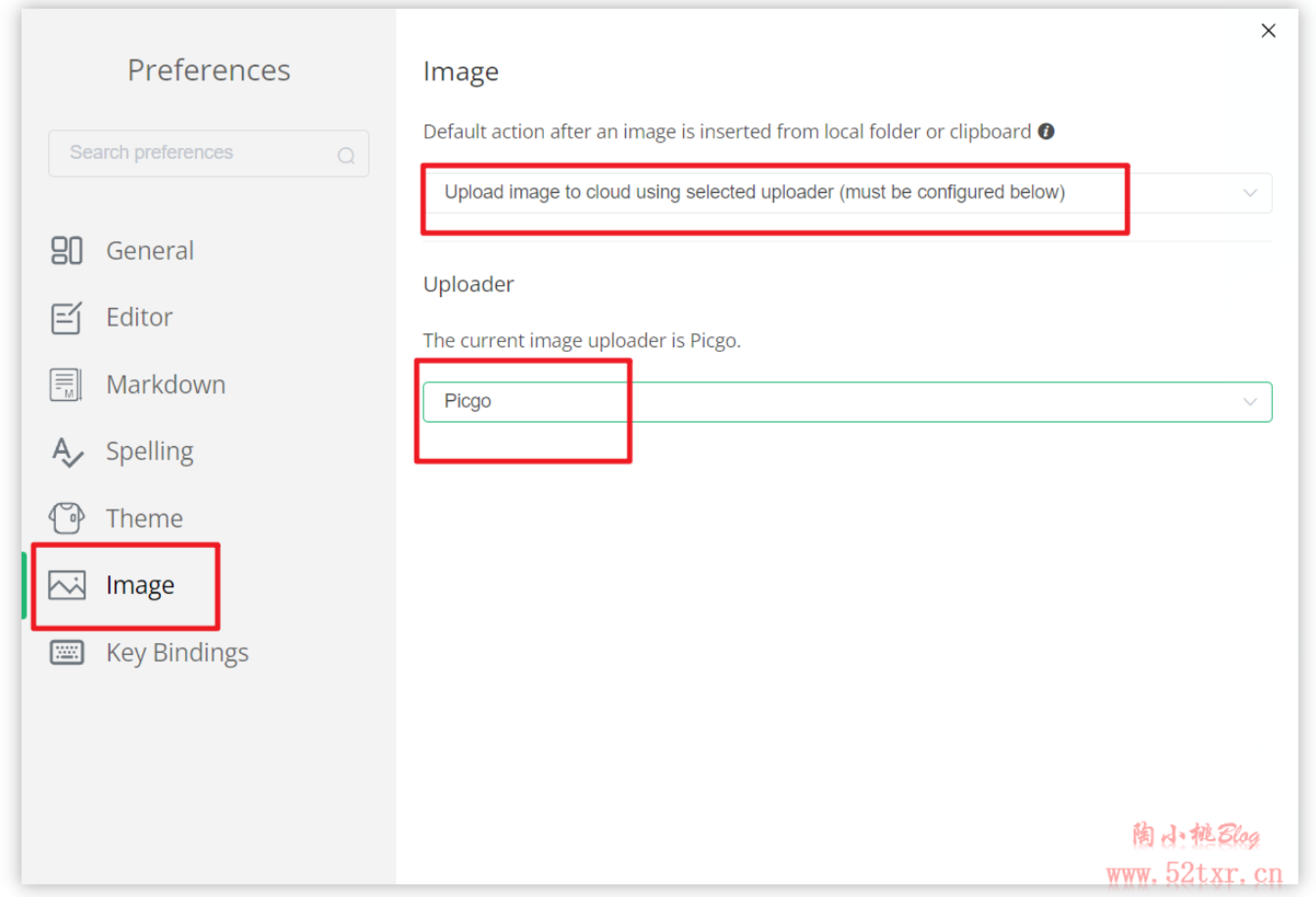The width and height of the screenshot is (1316, 897).
Task: Open the Picgo uploader dropdown
Action: (x=847, y=401)
